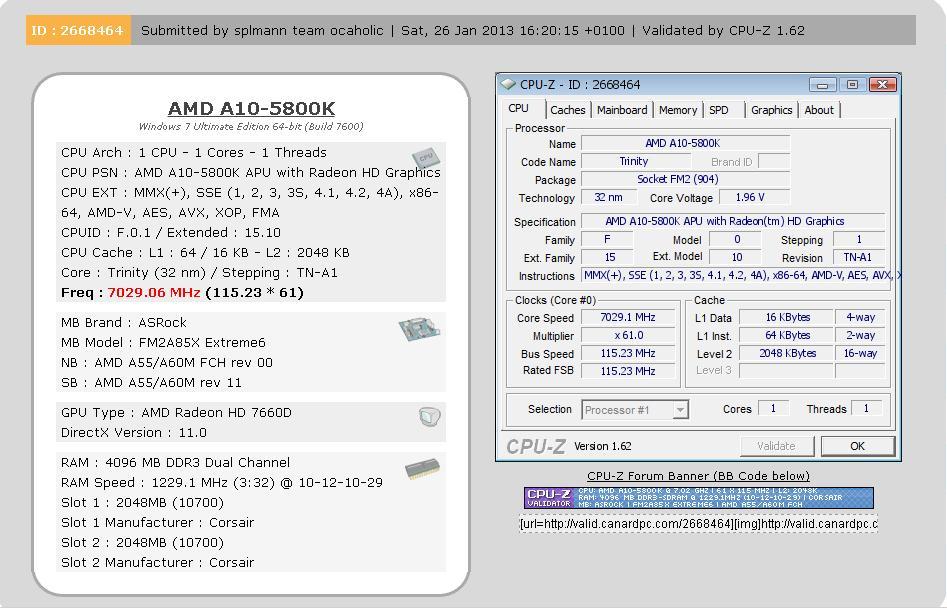Click the Ext. Family value 15
Viewport: 947px width, 608px height.
coord(609,257)
